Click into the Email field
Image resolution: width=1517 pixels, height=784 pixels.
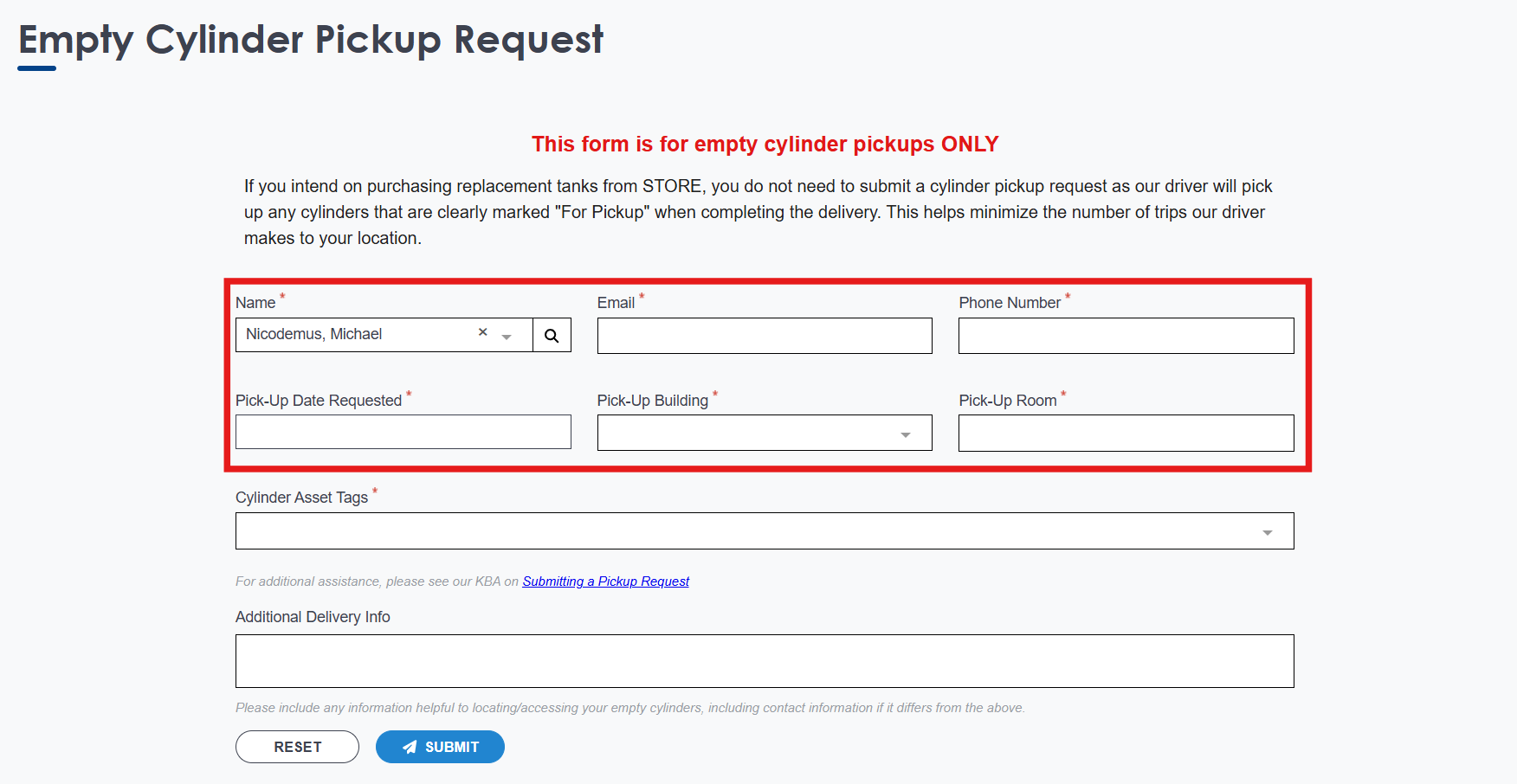tap(764, 336)
